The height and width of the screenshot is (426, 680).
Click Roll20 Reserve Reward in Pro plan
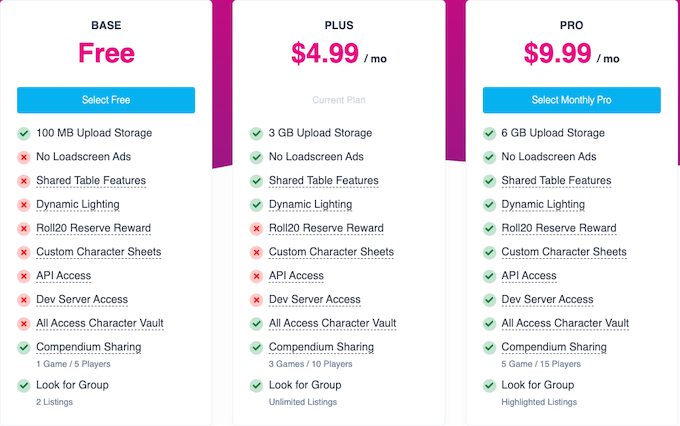(x=558, y=229)
